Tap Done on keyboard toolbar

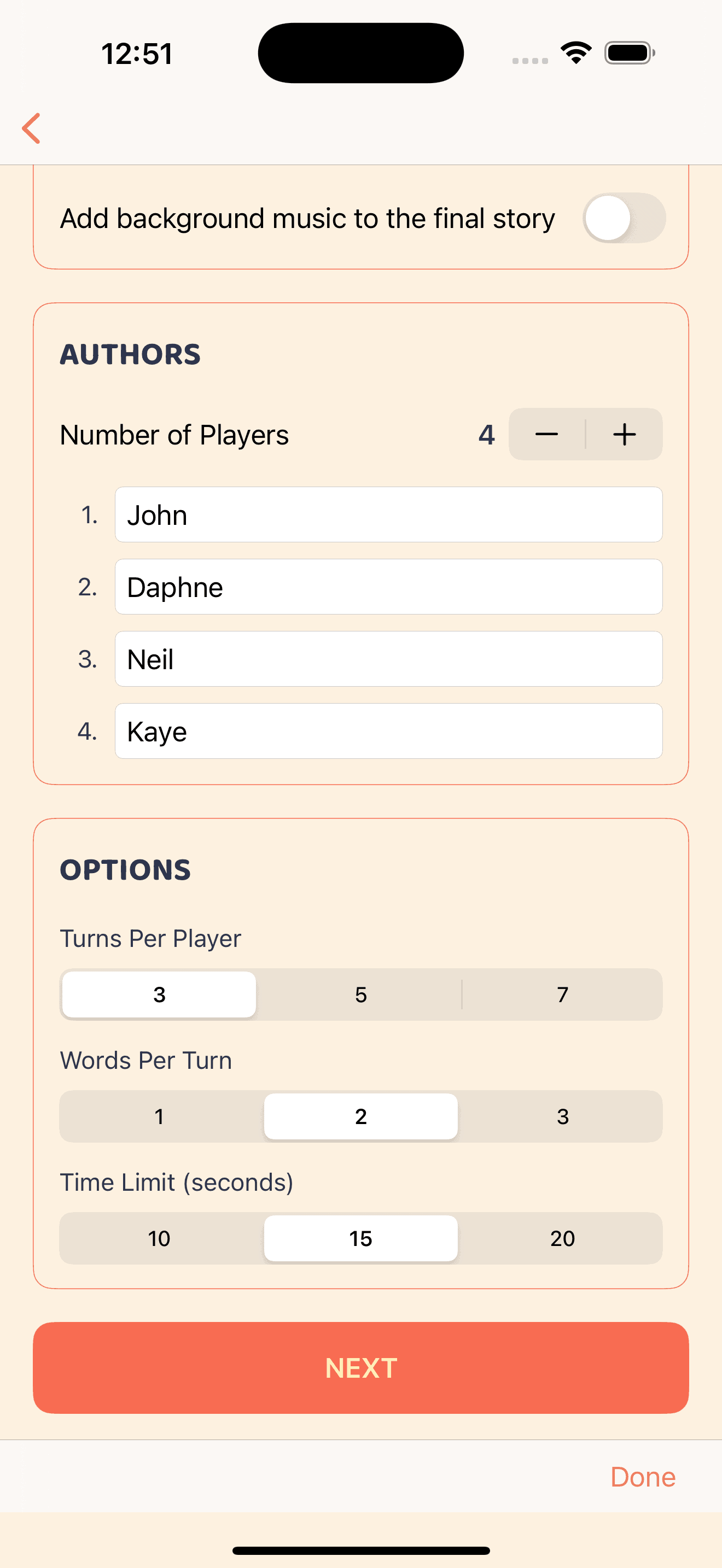tap(642, 1477)
